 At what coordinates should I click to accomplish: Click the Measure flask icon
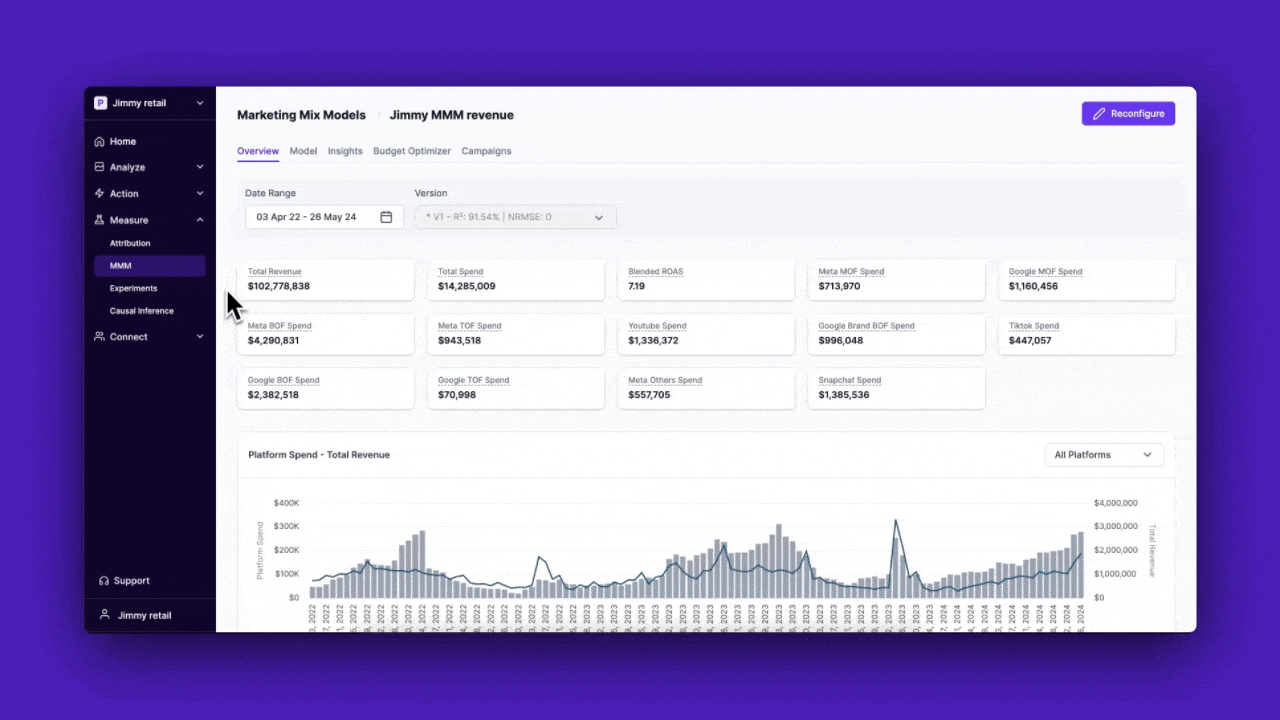click(99, 219)
